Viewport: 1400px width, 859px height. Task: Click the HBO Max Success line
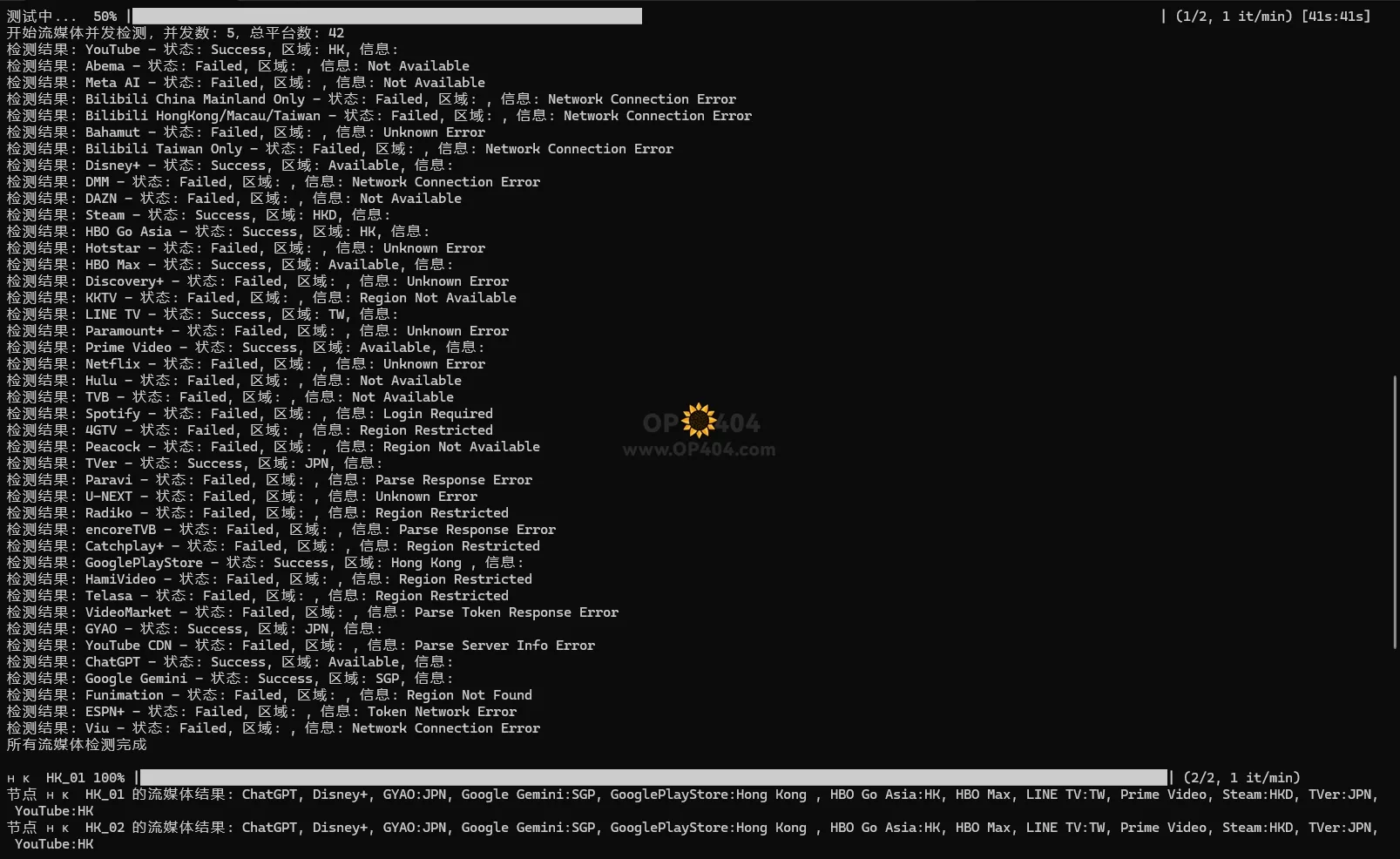230,265
